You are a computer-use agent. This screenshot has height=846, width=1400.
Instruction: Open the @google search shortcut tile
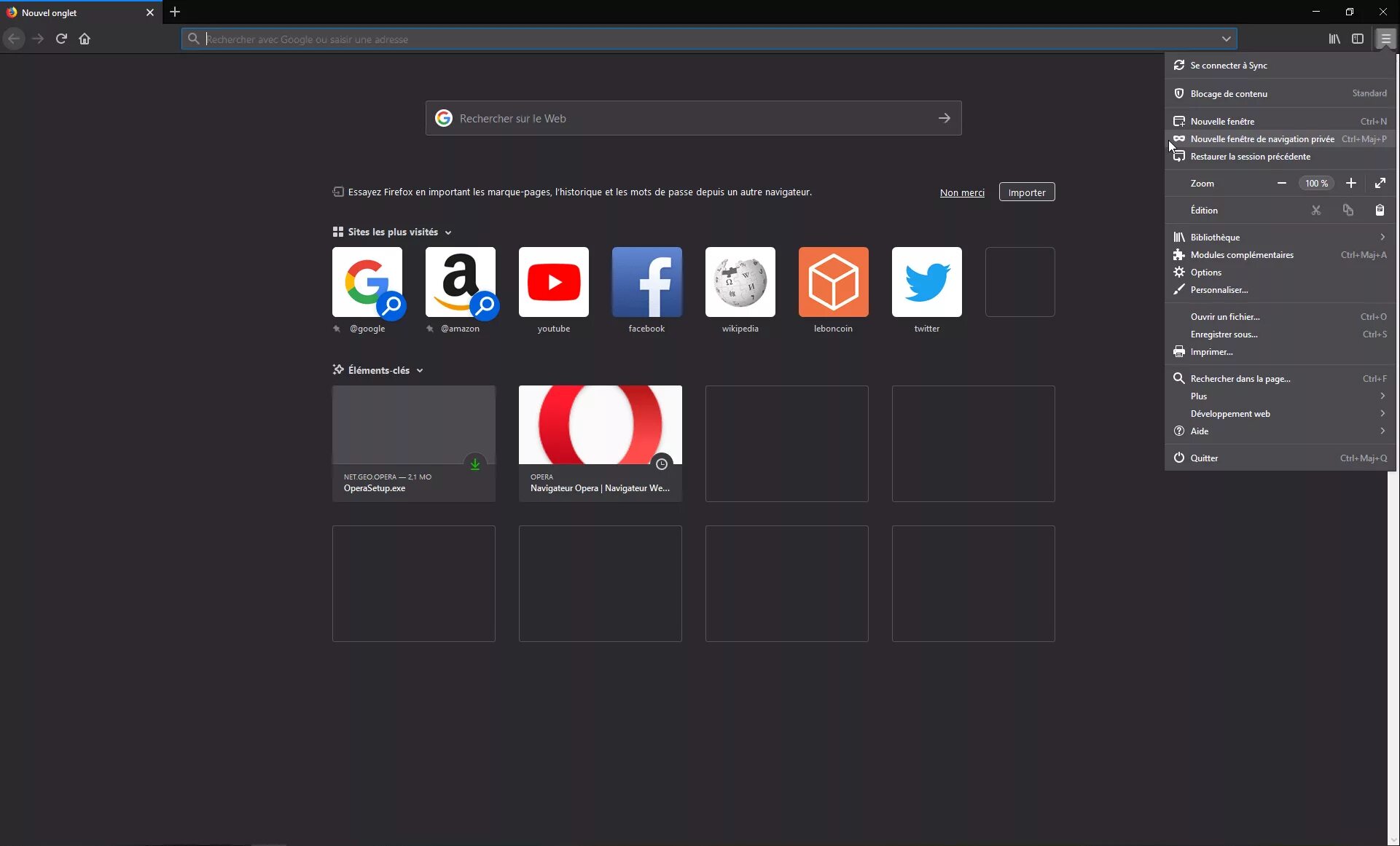[367, 282]
